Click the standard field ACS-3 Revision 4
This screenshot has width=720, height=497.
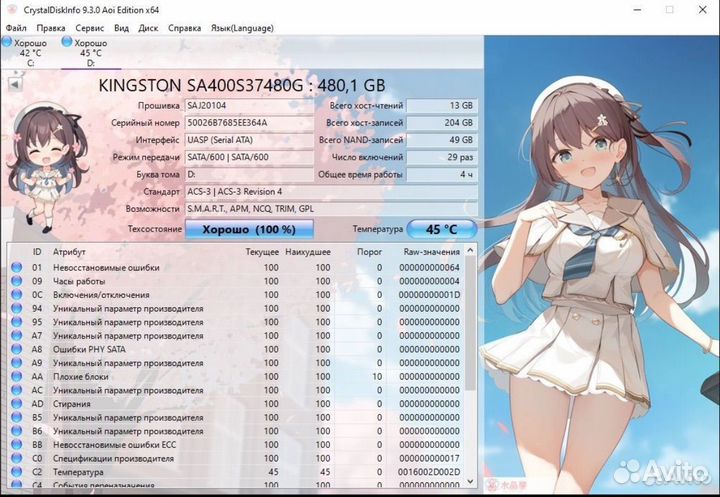(x=331, y=192)
